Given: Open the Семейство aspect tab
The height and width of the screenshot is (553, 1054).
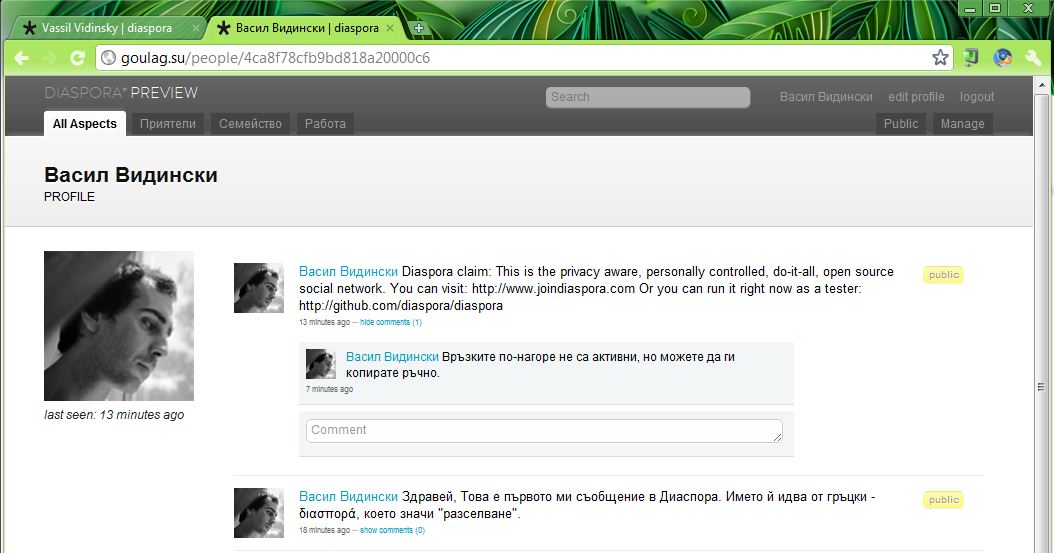Looking at the screenshot, I should (x=250, y=124).
